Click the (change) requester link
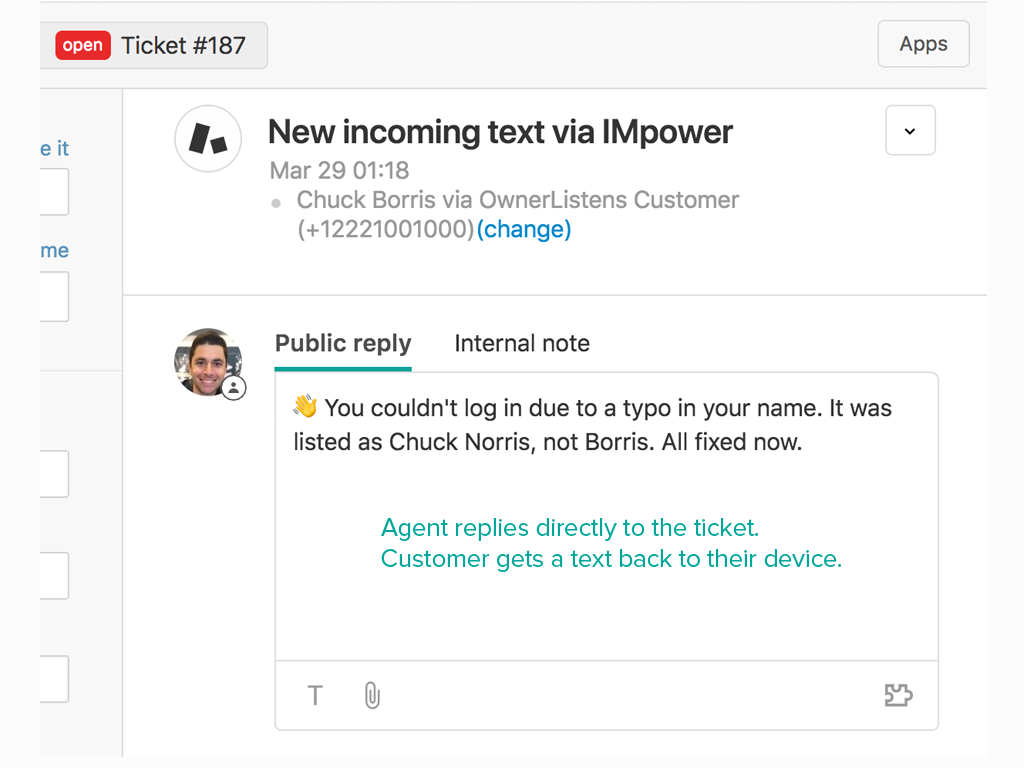 pos(523,229)
